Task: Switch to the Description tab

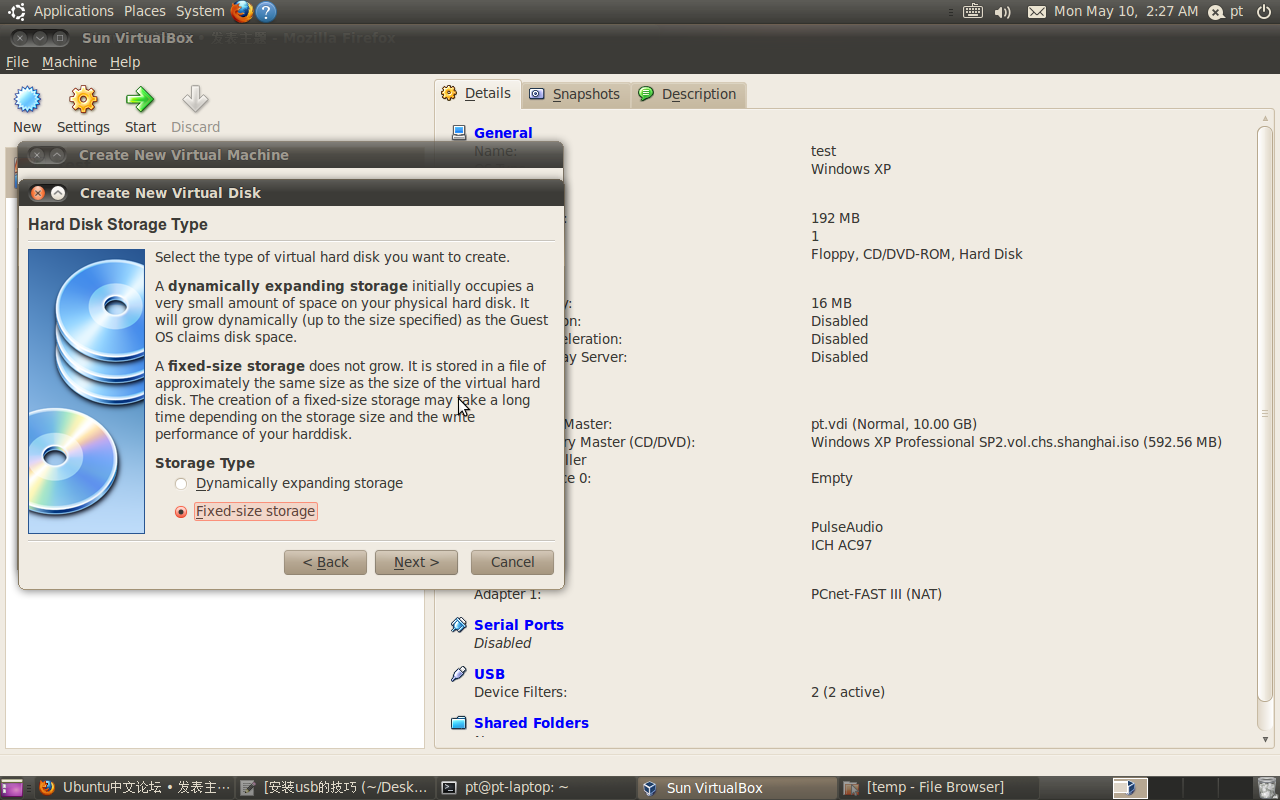Action: (688, 94)
